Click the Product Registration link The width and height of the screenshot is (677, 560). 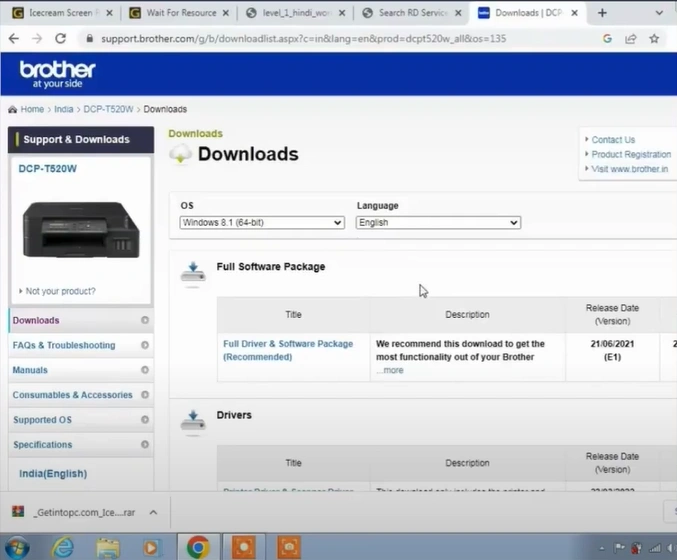click(630, 155)
